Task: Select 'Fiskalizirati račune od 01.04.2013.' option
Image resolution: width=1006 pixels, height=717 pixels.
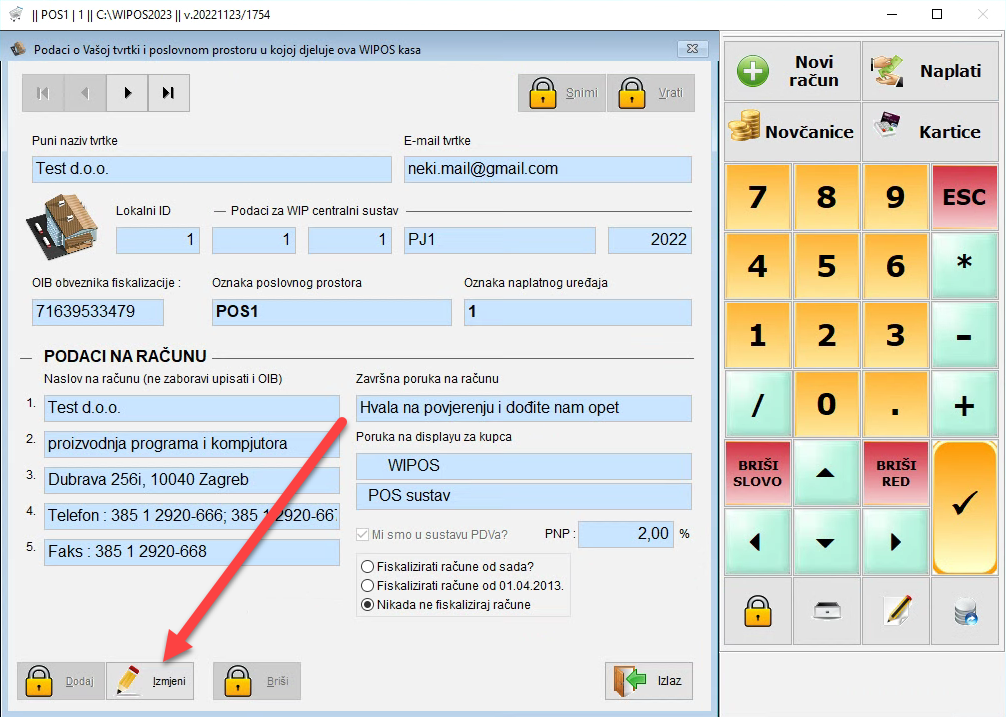Action: point(368,585)
